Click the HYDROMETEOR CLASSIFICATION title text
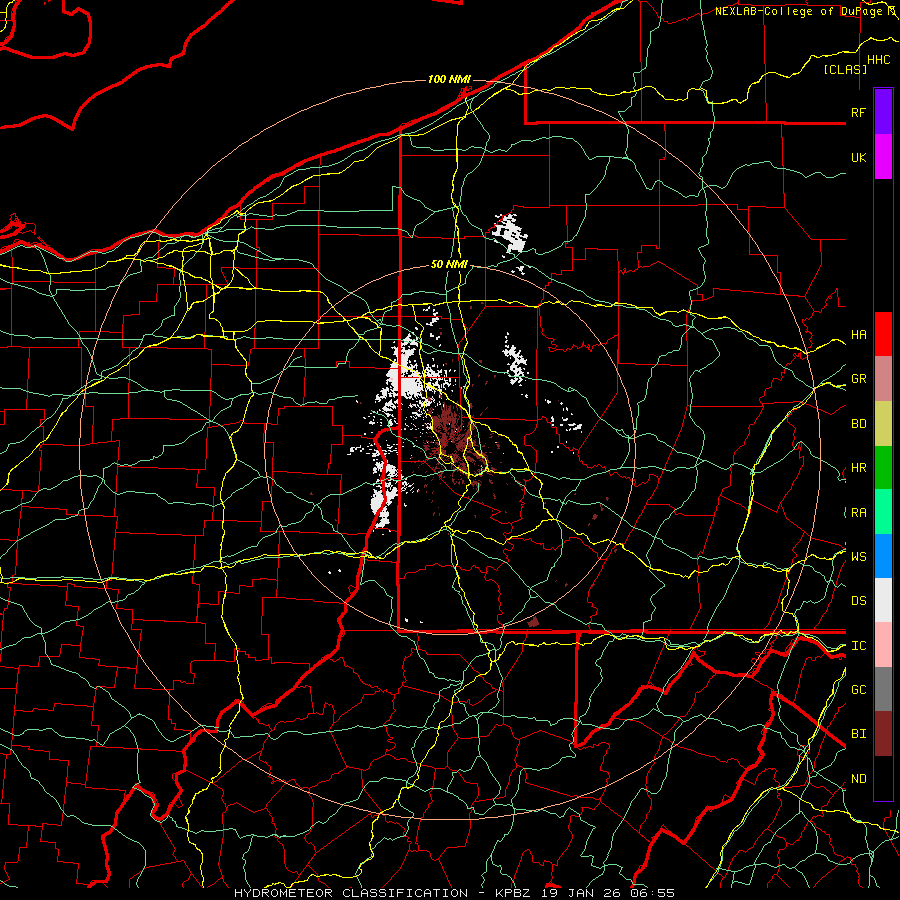The image size is (900, 900). [x=351, y=893]
